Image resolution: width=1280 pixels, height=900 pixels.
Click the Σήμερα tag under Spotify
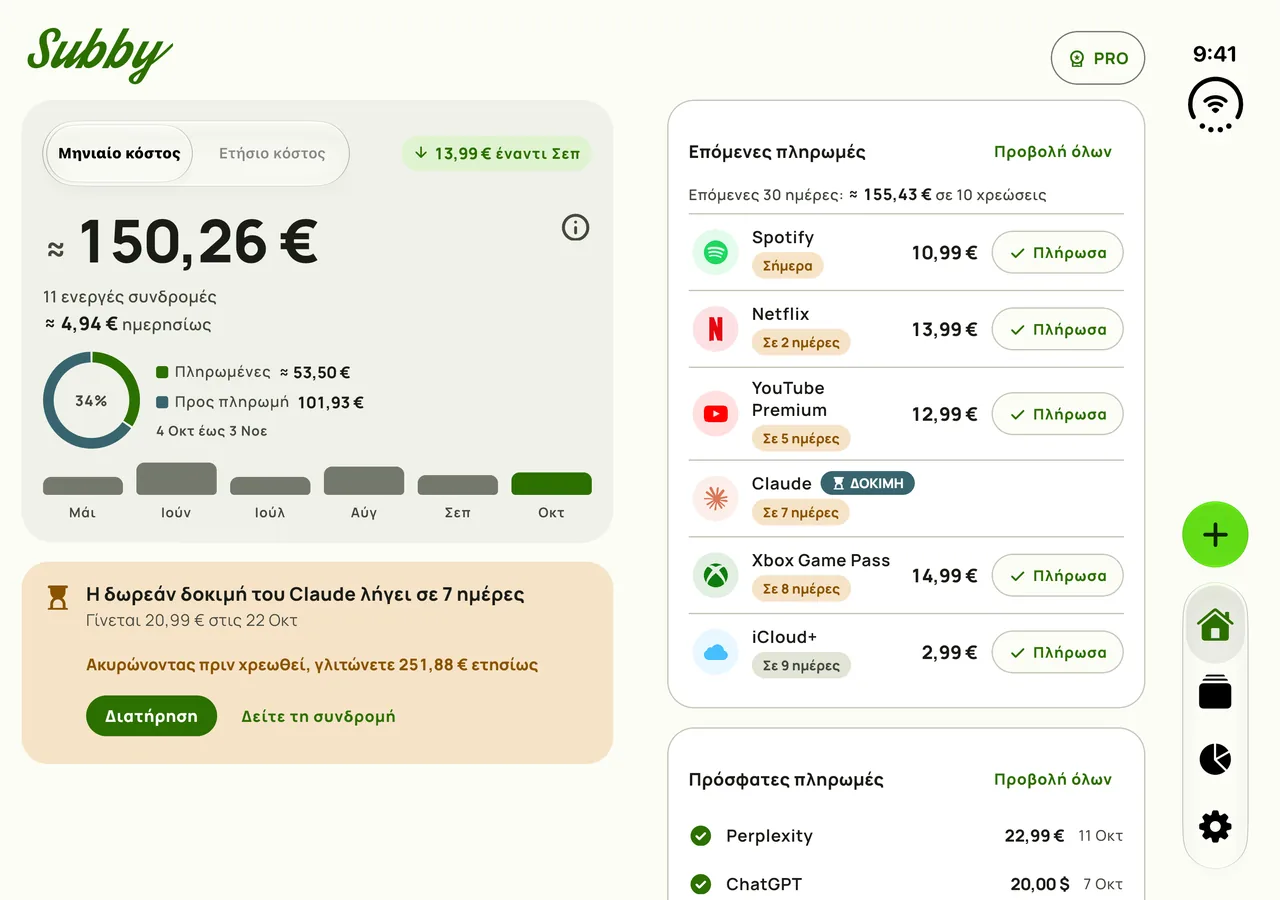788,266
